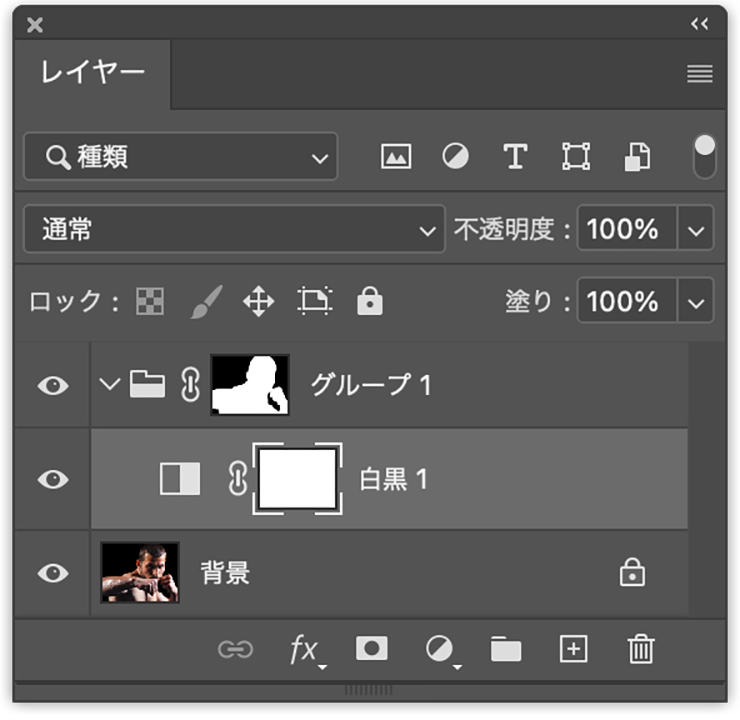Filter layers by smart object type
The image size is (740, 720).
tap(637, 157)
